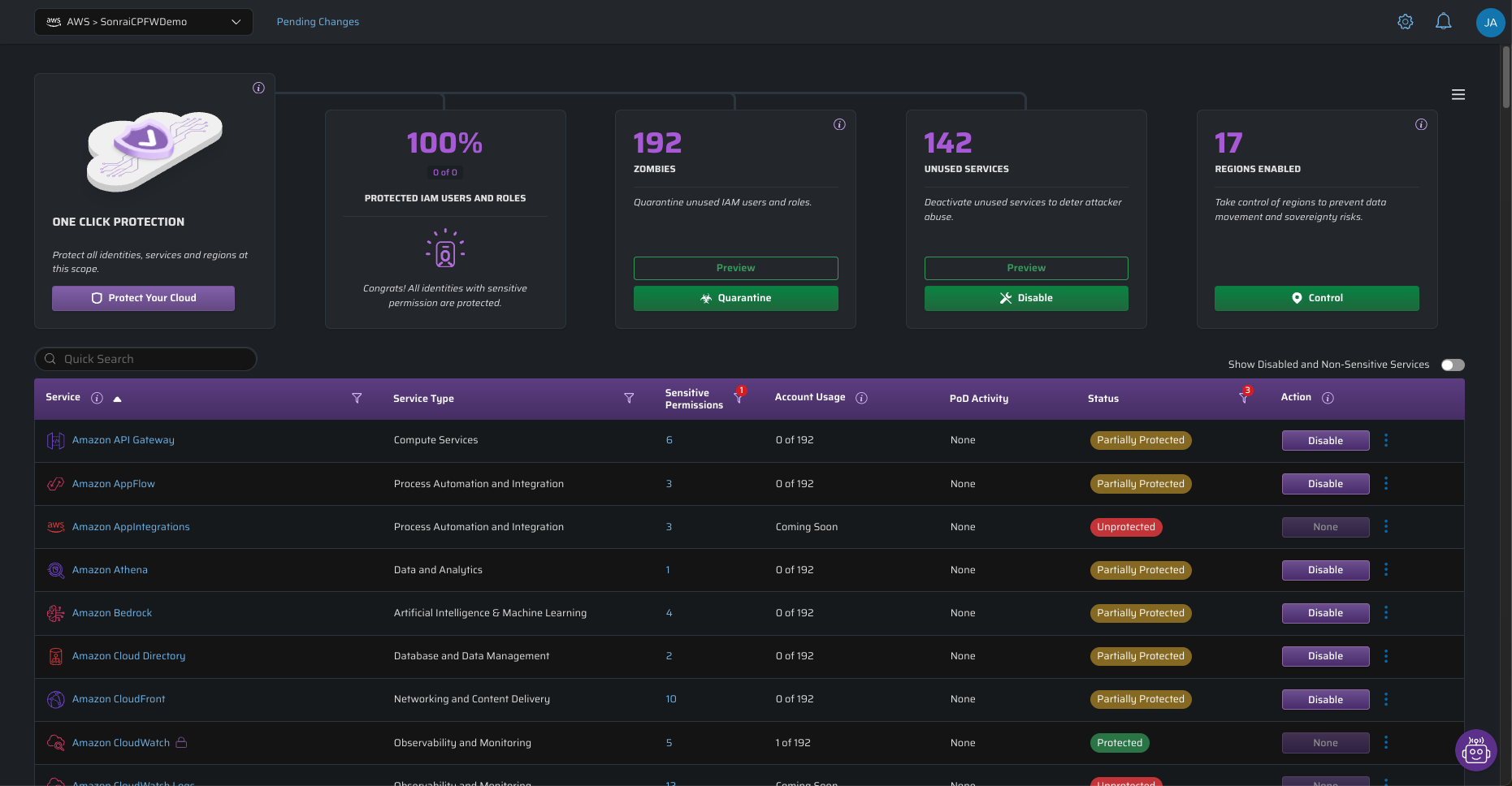Image resolution: width=1512 pixels, height=786 pixels.
Task: Open the notifications bell
Action: [x=1443, y=22]
